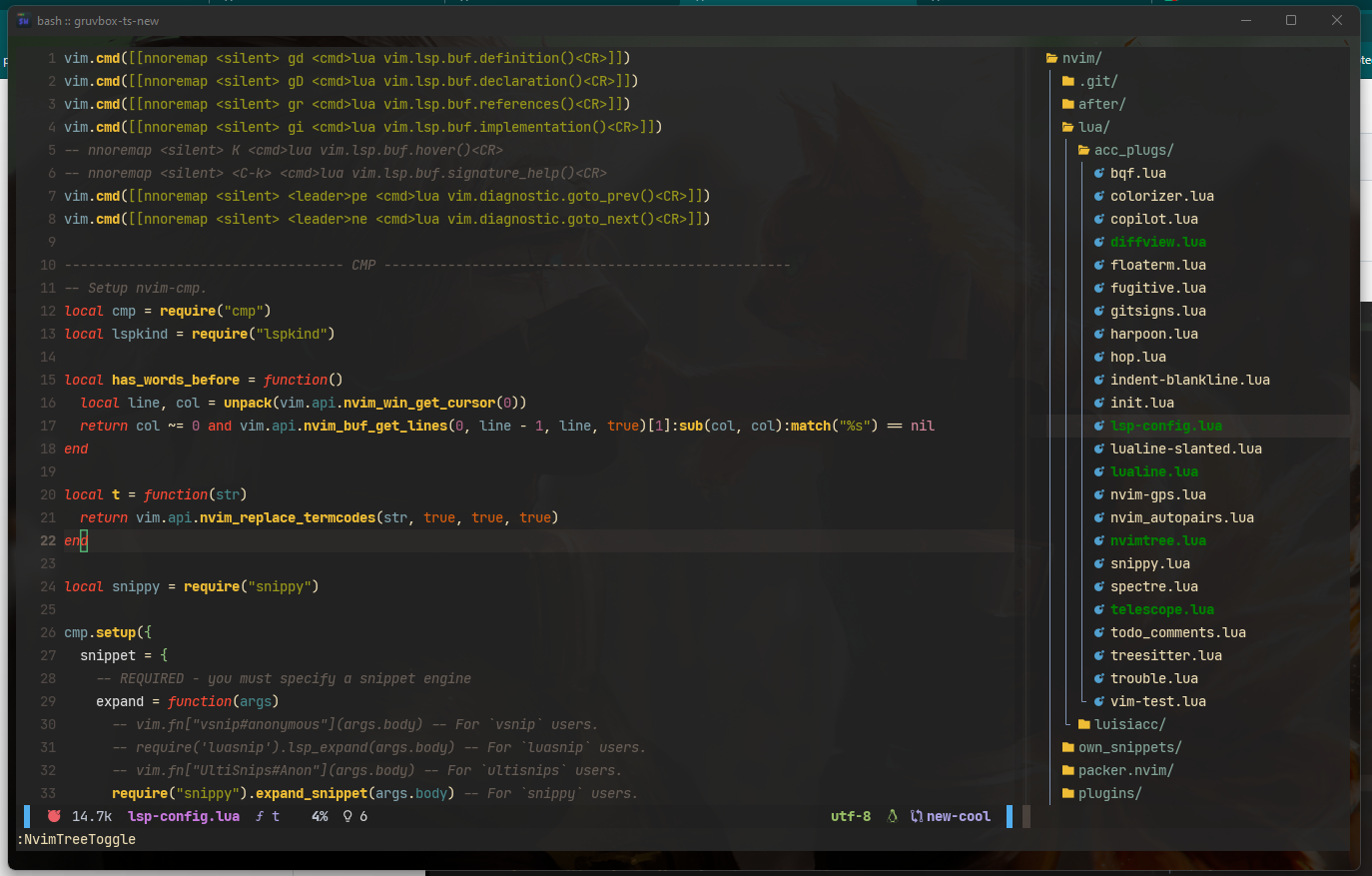The width and height of the screenshot is (1372, 876).
Task: Click the Lua icon beside bqf.lua
Action: tap(1099, 173)
